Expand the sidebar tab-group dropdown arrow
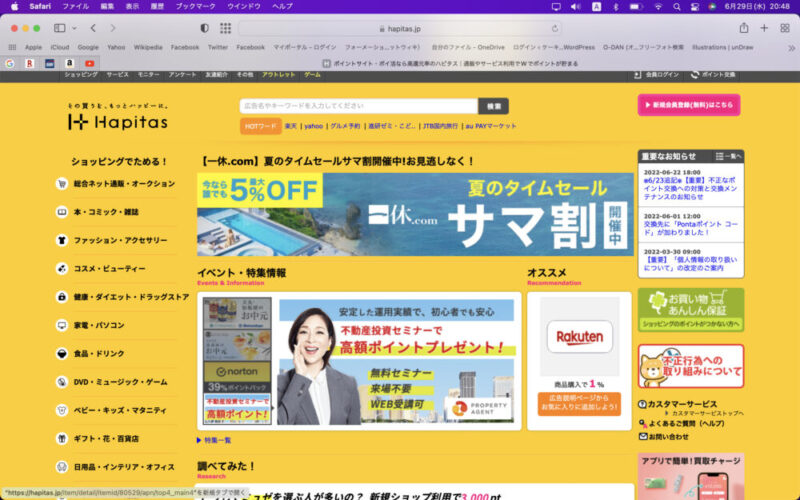 (x=74, y=29)
